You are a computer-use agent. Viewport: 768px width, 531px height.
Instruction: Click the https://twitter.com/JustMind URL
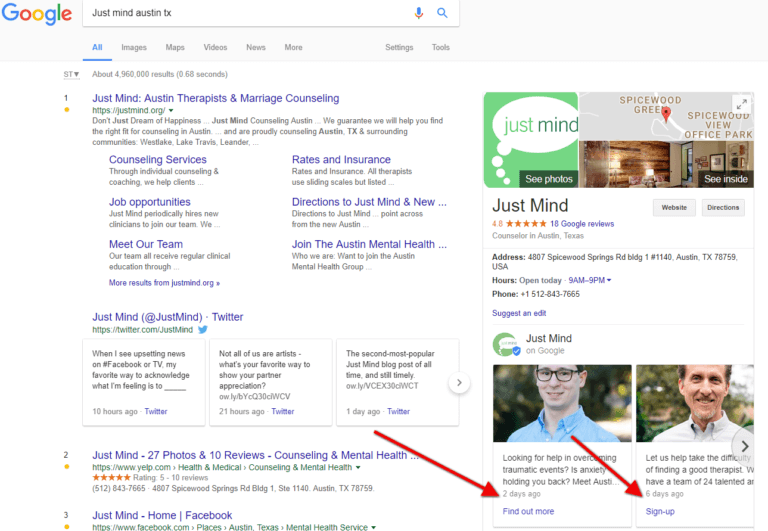click(x=143, y=330)
